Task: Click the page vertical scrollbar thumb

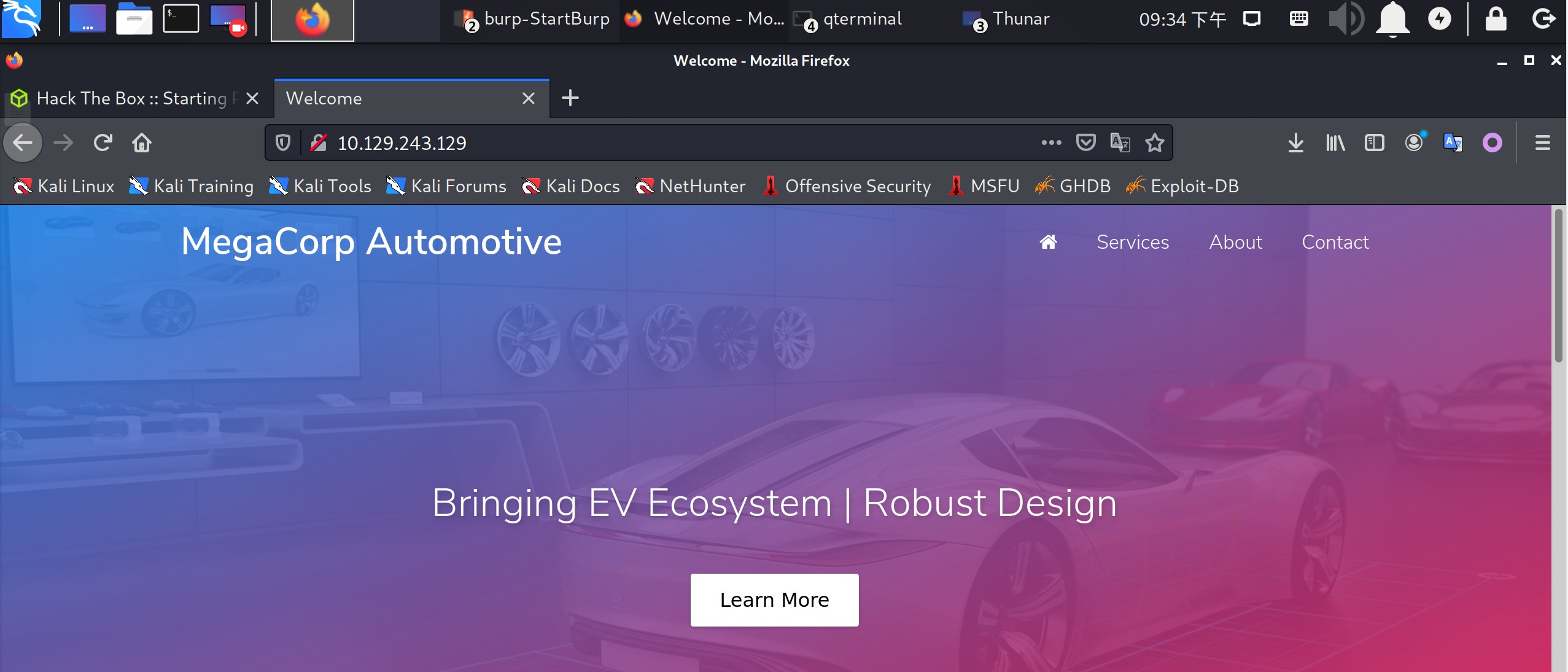Action: click(x=1558, y=286)
